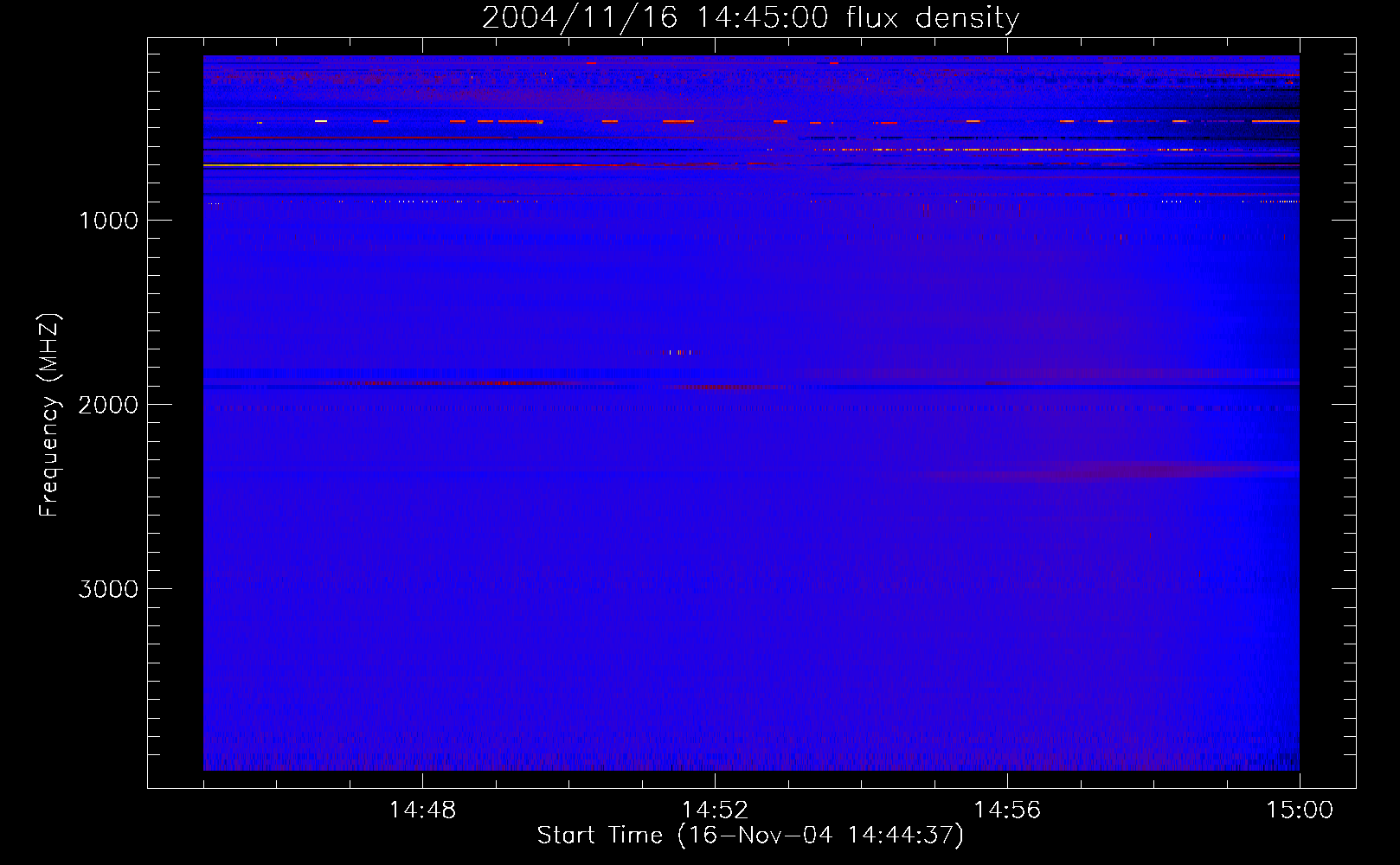This screenshot has height=865, width=1400.
Task: Click the 14:56 time axis label
Action: tap(1007, 811)
